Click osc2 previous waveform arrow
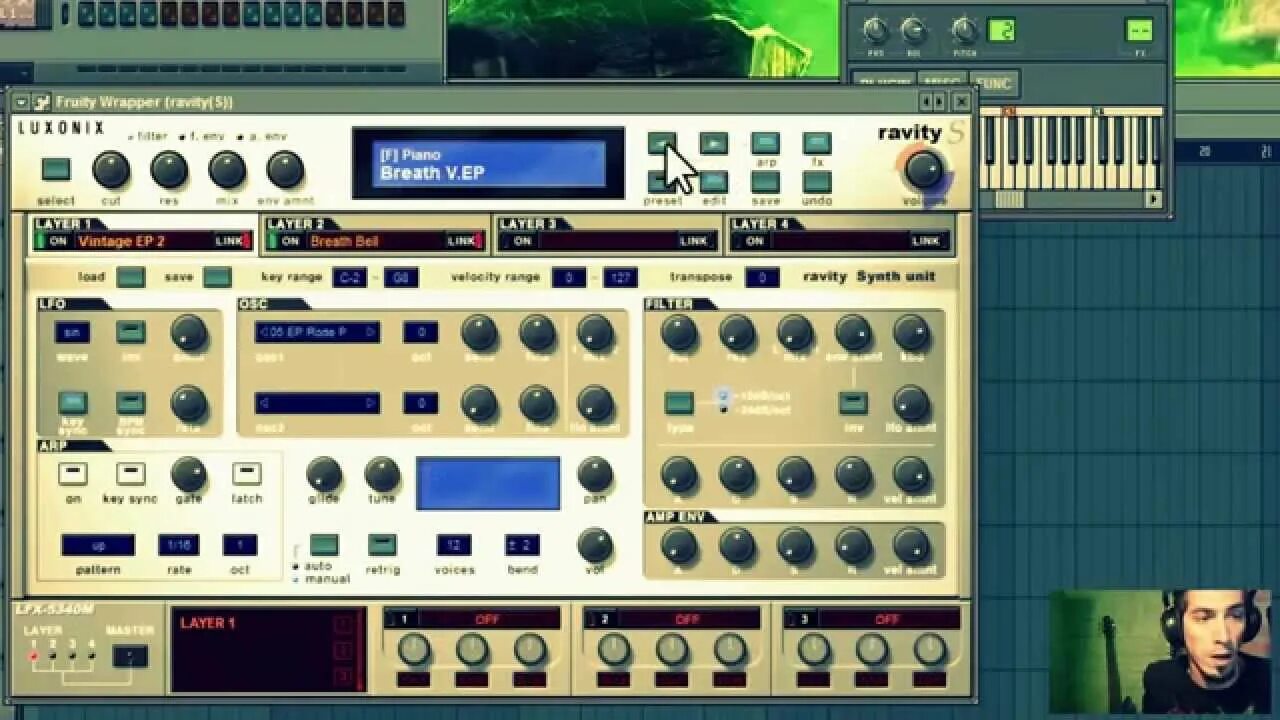Viewport: 1280px width, 720px height. click(264, 403)
